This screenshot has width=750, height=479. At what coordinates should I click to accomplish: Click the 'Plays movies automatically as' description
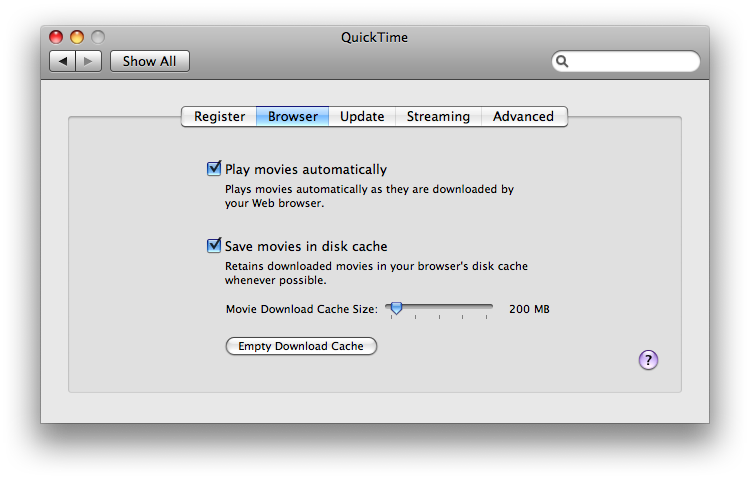369,196
